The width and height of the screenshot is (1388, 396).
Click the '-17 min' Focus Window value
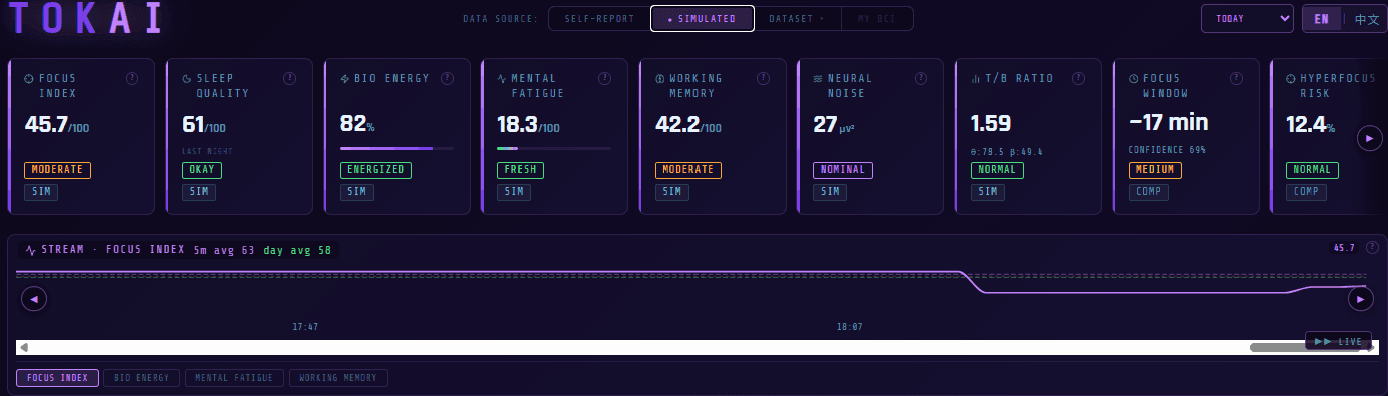(x=1168, y=123)
